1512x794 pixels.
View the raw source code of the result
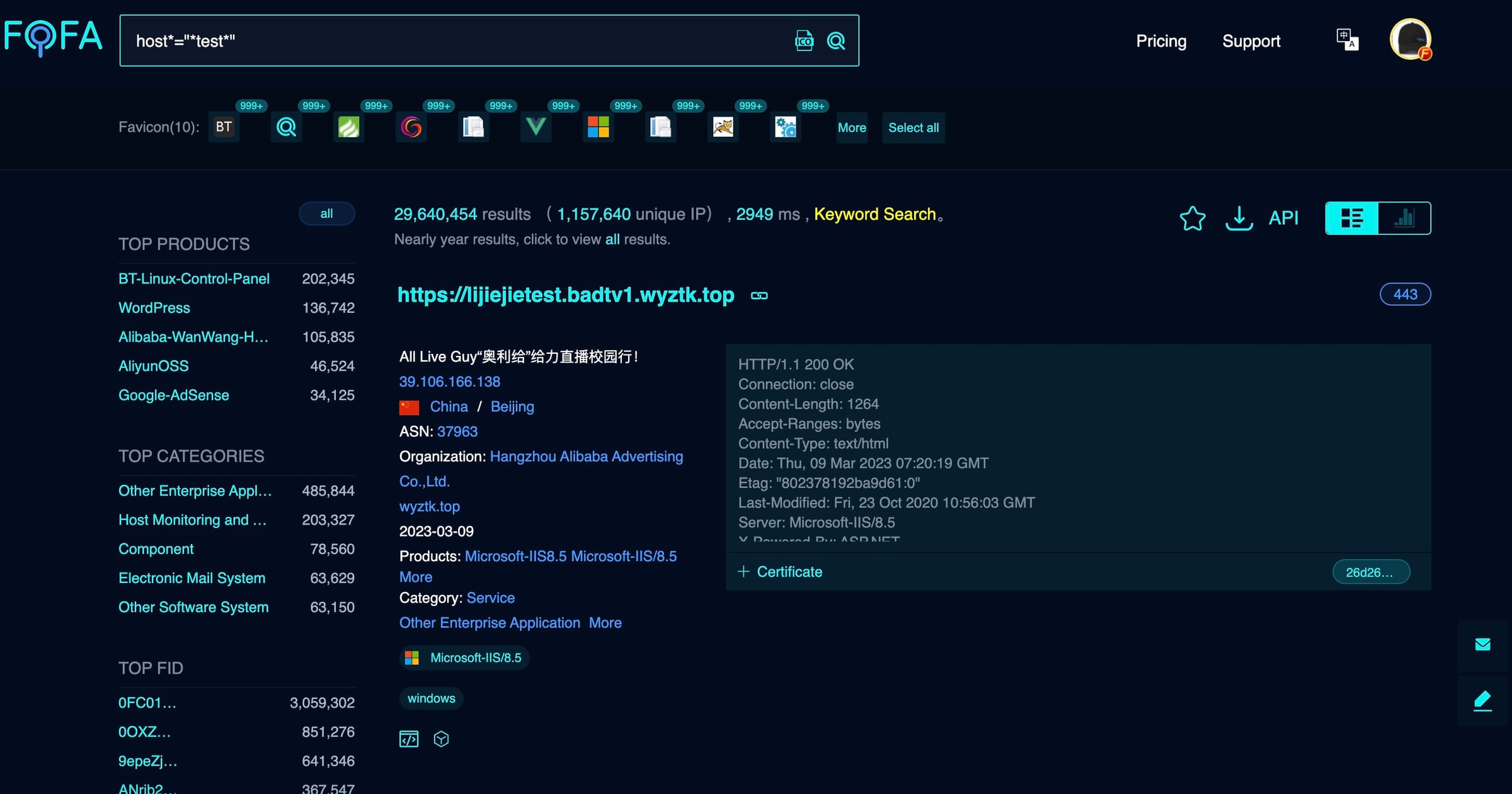pos(409,739)
